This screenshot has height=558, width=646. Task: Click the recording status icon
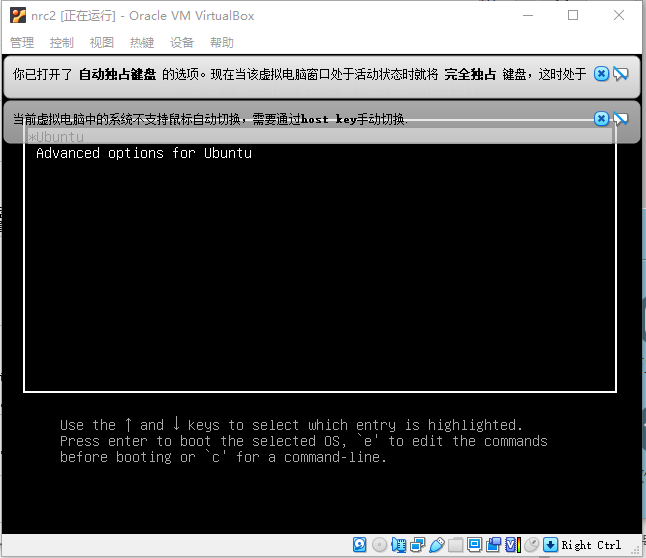click(494, 545)
